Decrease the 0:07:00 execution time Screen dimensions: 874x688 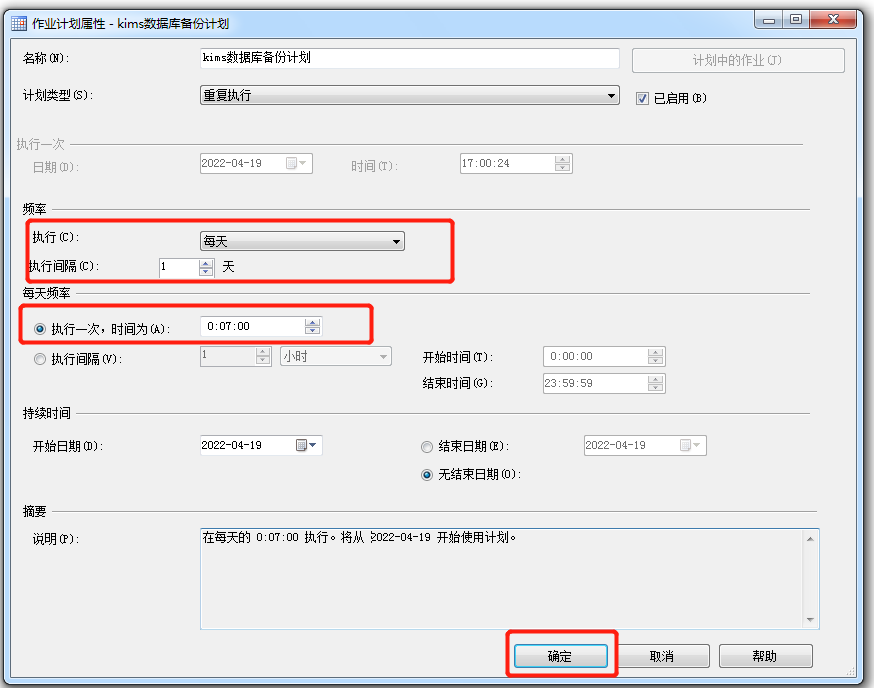(313, 331)
